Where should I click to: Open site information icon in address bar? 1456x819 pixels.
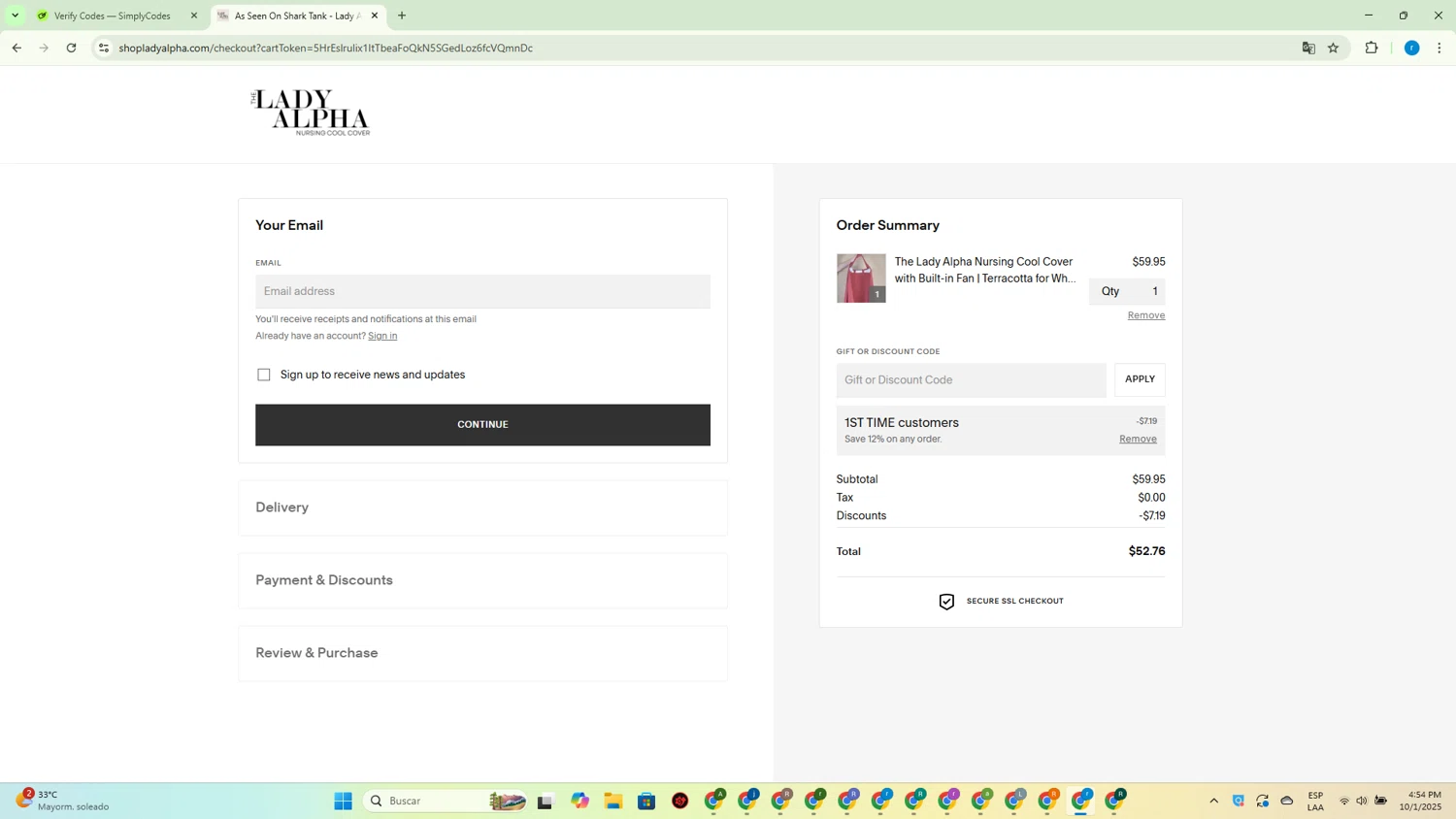coord(104,48)
